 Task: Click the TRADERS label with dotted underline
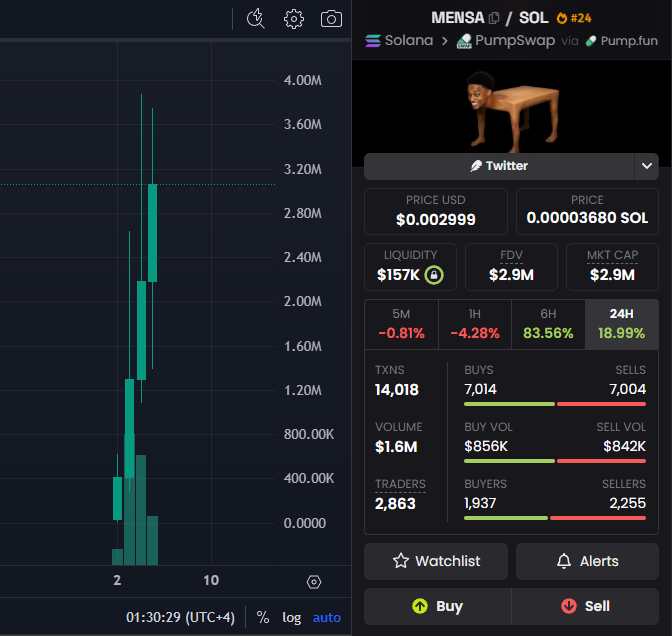400,484
